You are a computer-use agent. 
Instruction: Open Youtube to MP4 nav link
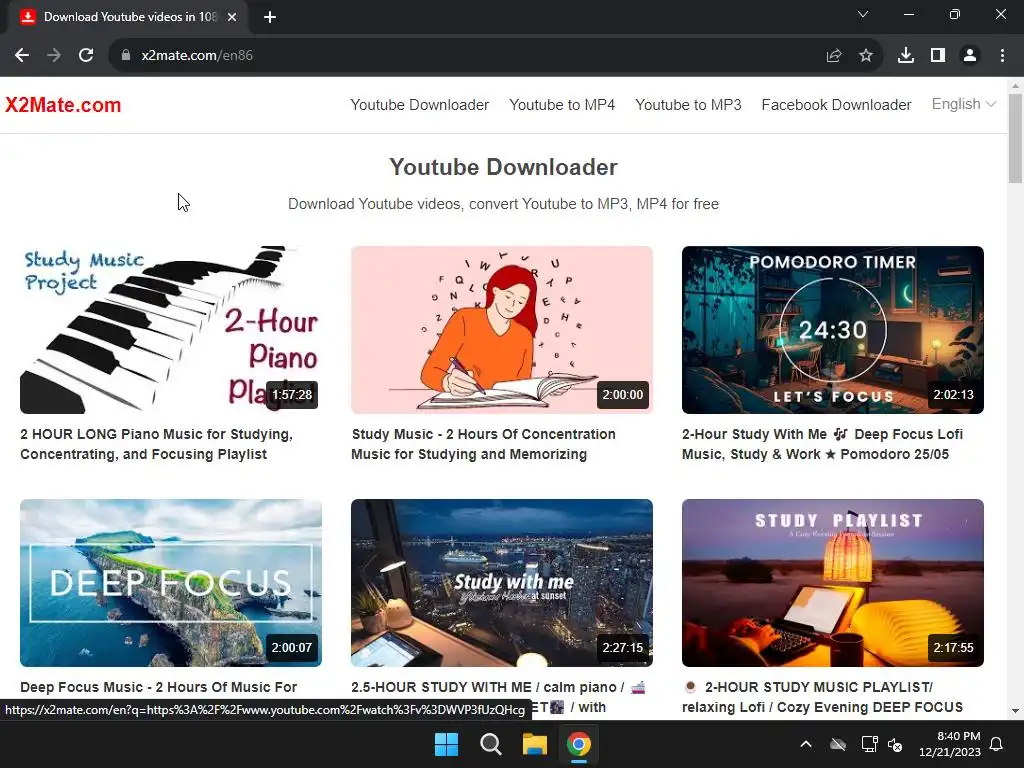click(562, 104)
